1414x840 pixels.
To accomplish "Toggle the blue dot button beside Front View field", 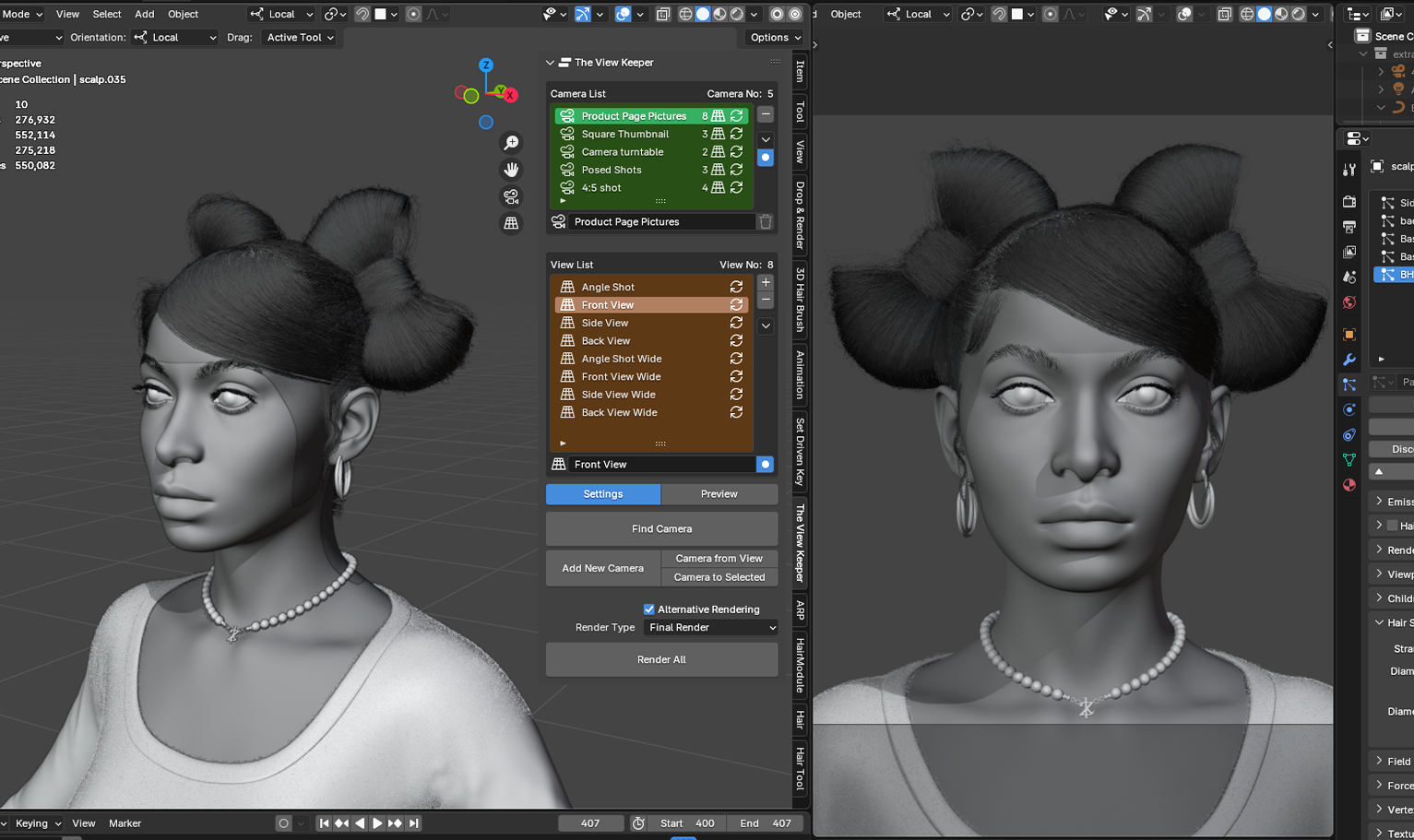I will [x=766, y=465].
